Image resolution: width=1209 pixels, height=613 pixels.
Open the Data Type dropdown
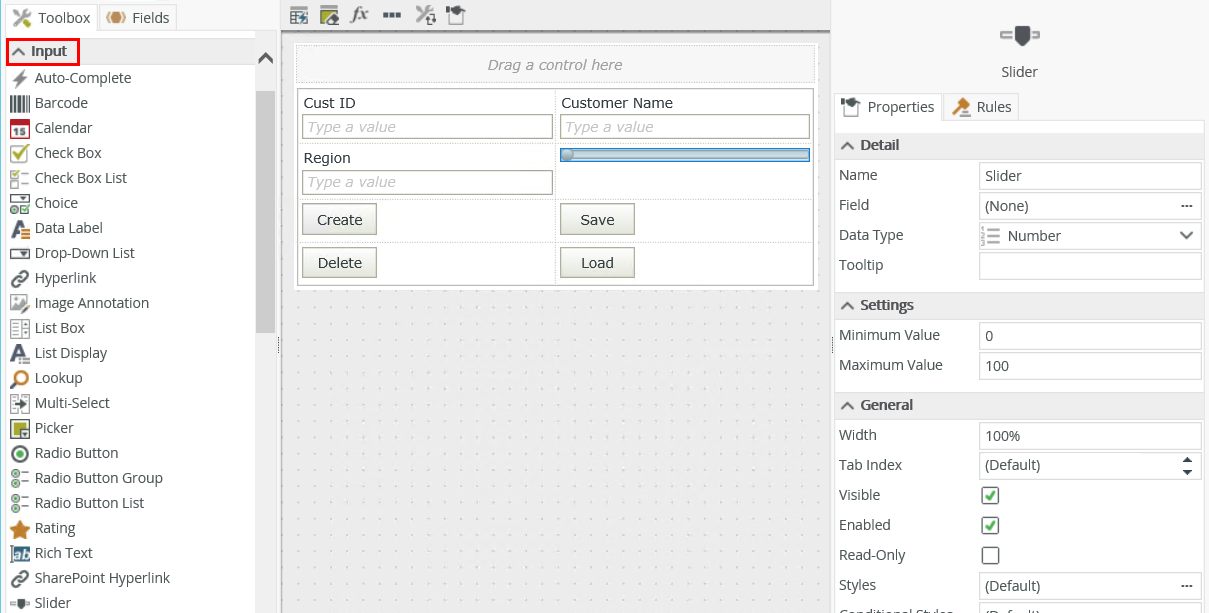point(1089,236)
